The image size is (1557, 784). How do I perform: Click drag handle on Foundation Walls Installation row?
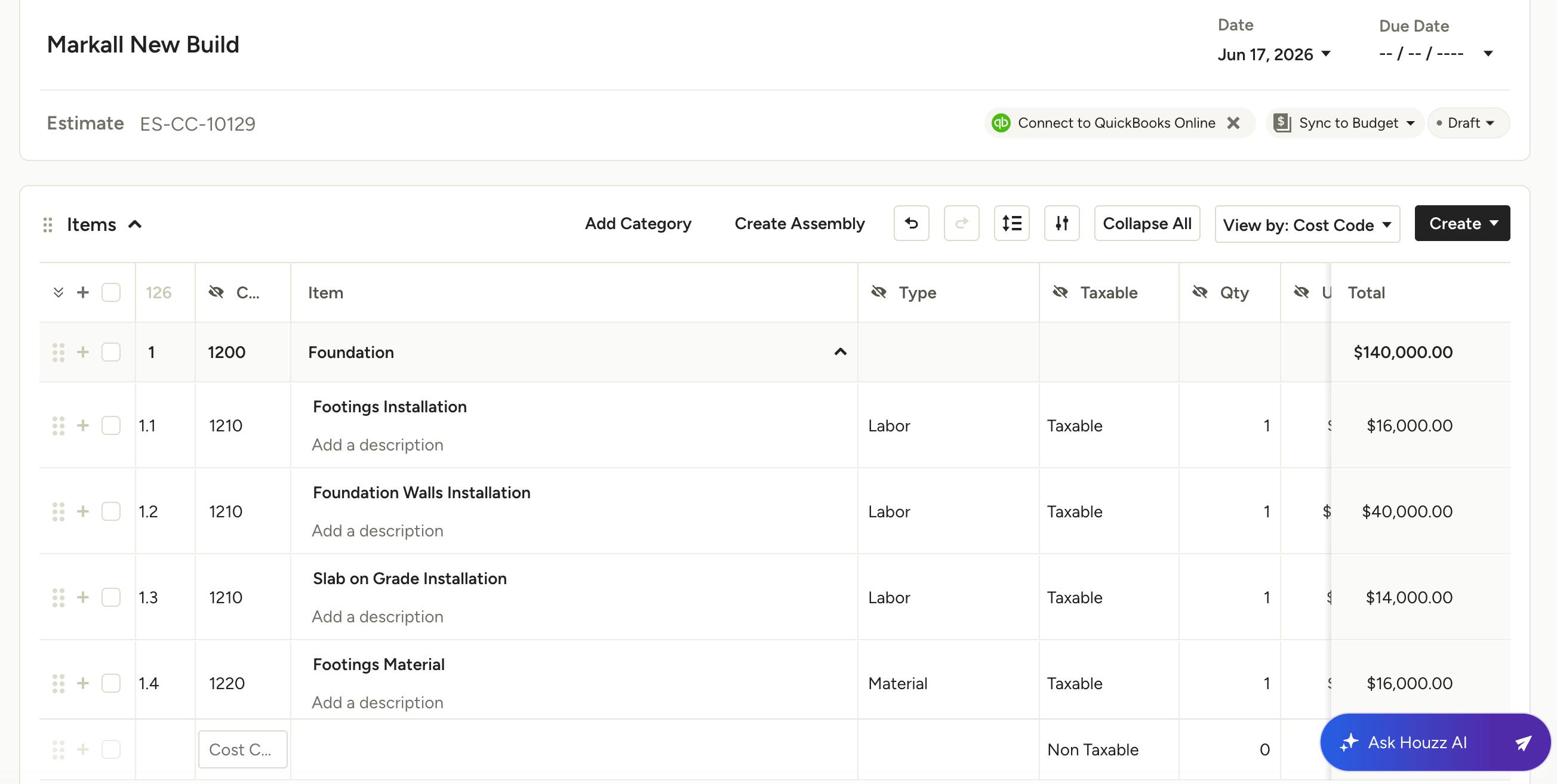pyautogui.click(x=58, y=511)
